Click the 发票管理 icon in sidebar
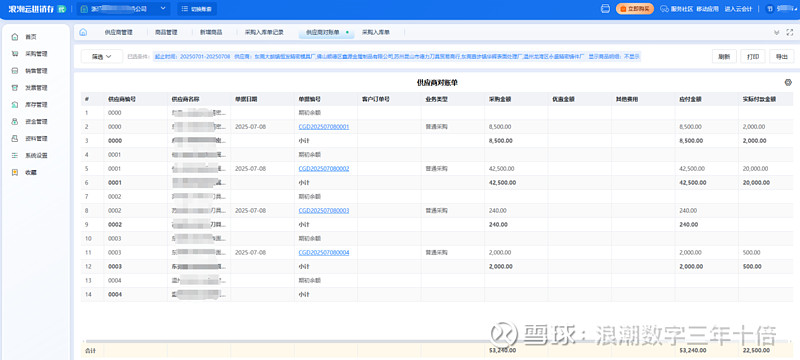800x360 pixels. click(15, 88)
